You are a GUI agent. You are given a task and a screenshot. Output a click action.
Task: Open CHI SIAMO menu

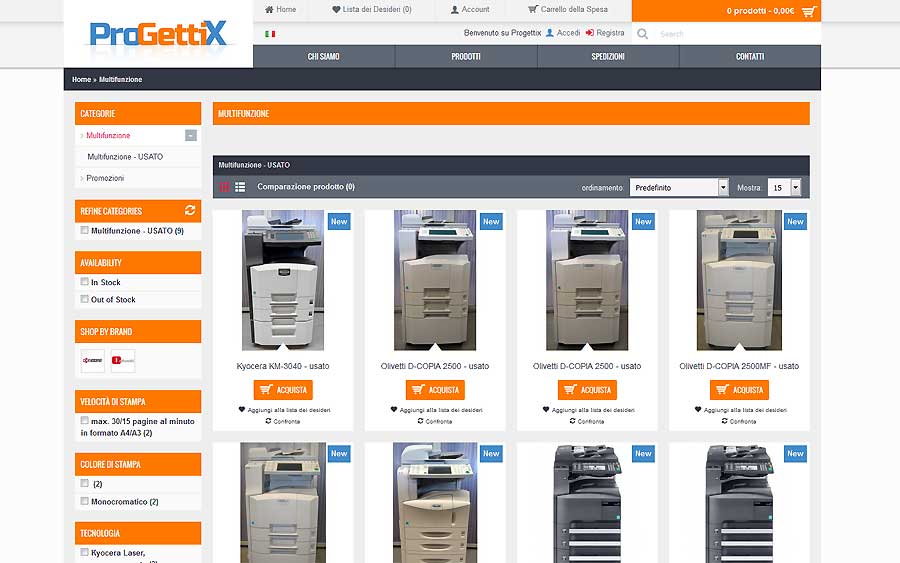click(324, 56)
